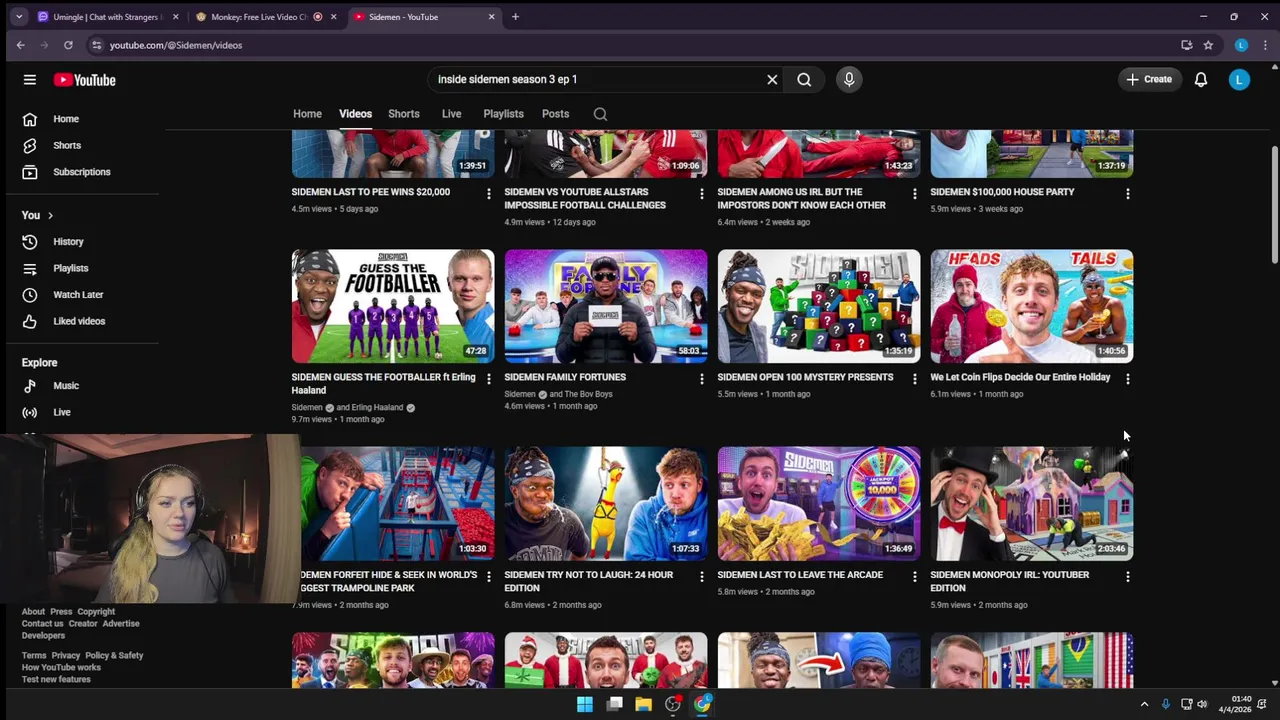This screenshot has height=720, width=1280.
Task: Bookmark this page with the star icon
Action: (x=1208, y=45)
